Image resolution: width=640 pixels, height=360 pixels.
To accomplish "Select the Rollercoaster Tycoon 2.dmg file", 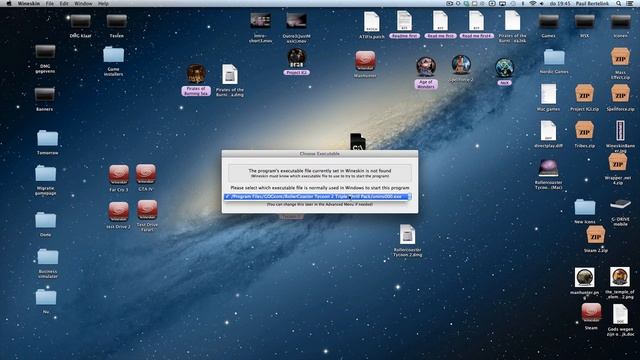I will point(407,235).
